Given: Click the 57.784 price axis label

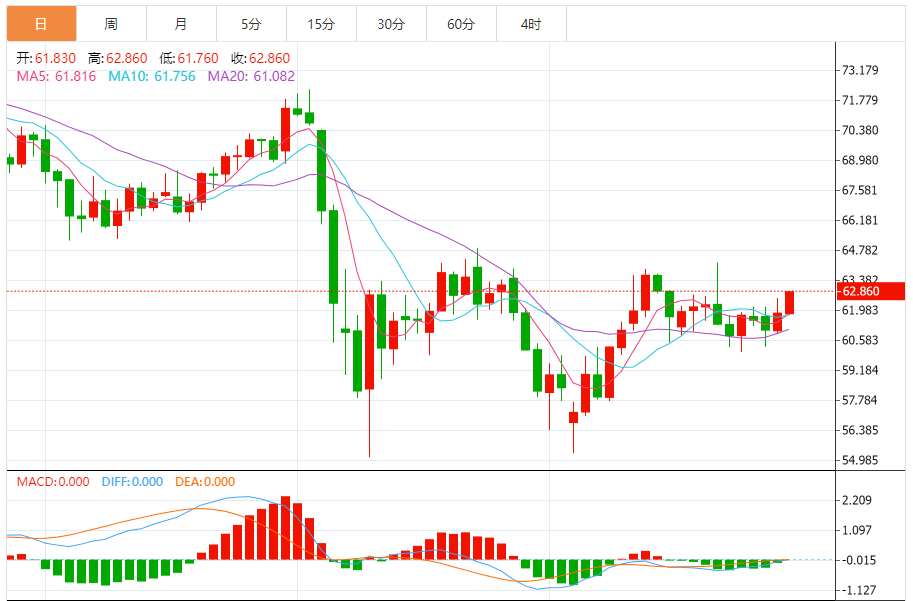Looking at the screenshot, I should tap(860, 400).
